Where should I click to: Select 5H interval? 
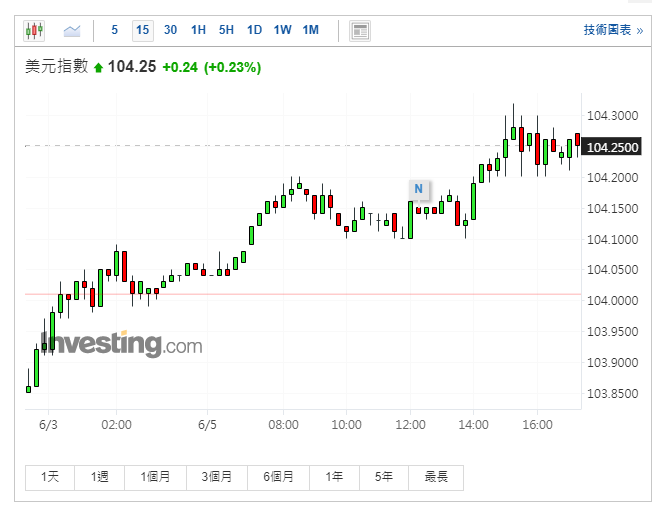226,30
